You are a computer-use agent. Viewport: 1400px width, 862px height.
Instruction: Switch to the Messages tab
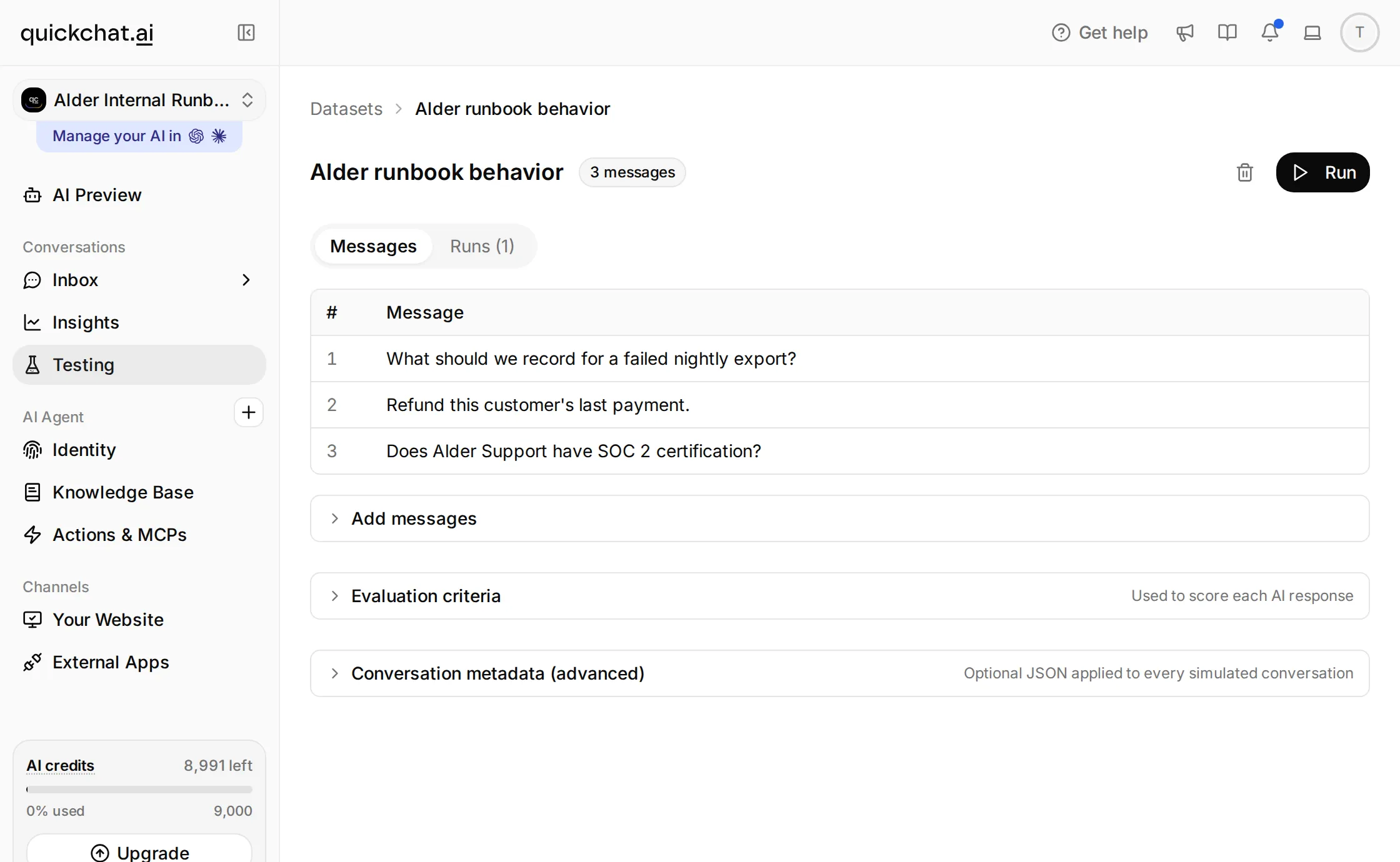pos(373,247)
